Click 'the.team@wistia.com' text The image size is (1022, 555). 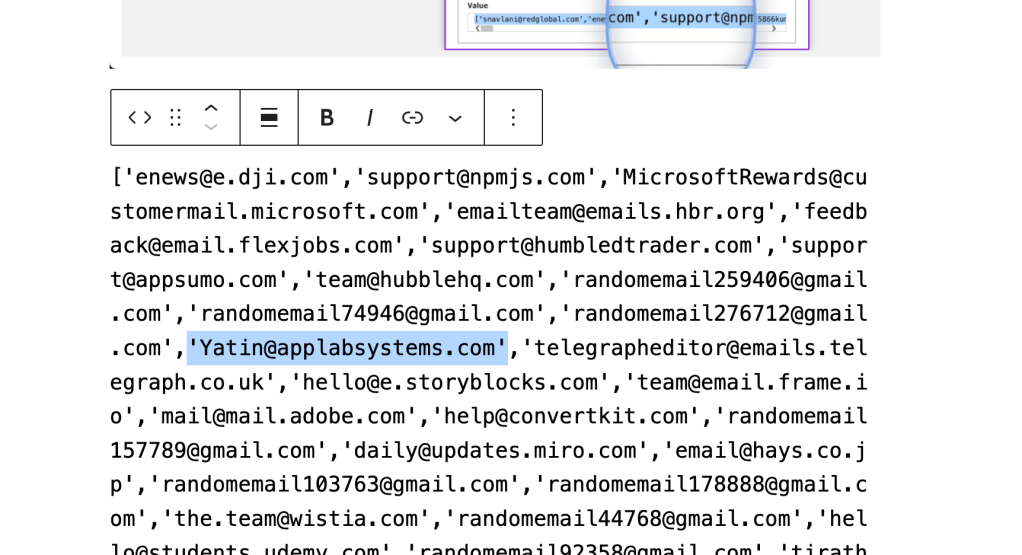pos(296,519)
